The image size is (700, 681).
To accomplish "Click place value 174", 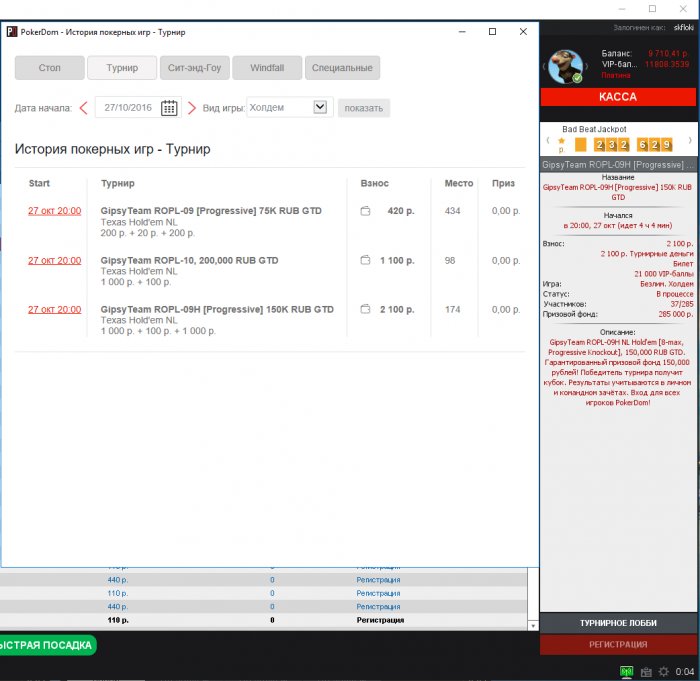I will 452,309.
